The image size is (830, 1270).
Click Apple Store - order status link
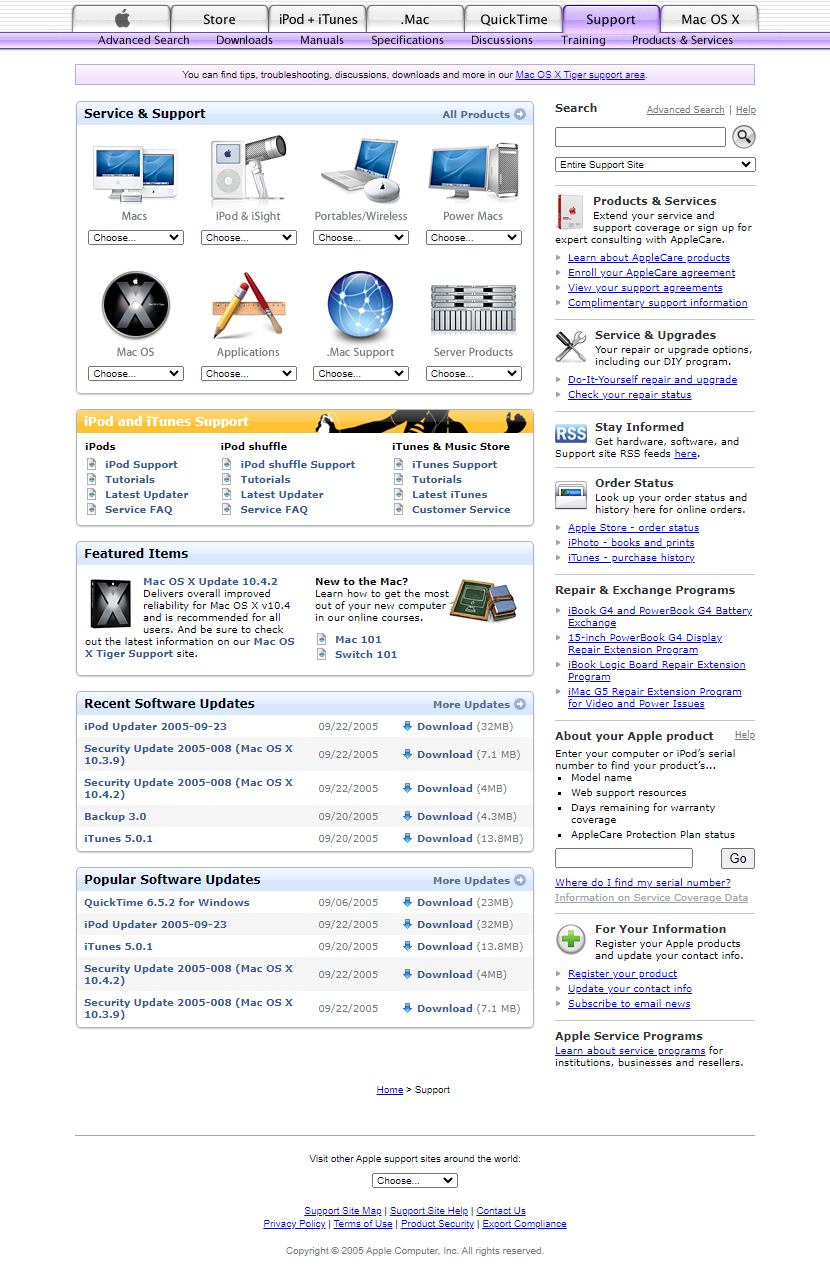coord(634,528)
